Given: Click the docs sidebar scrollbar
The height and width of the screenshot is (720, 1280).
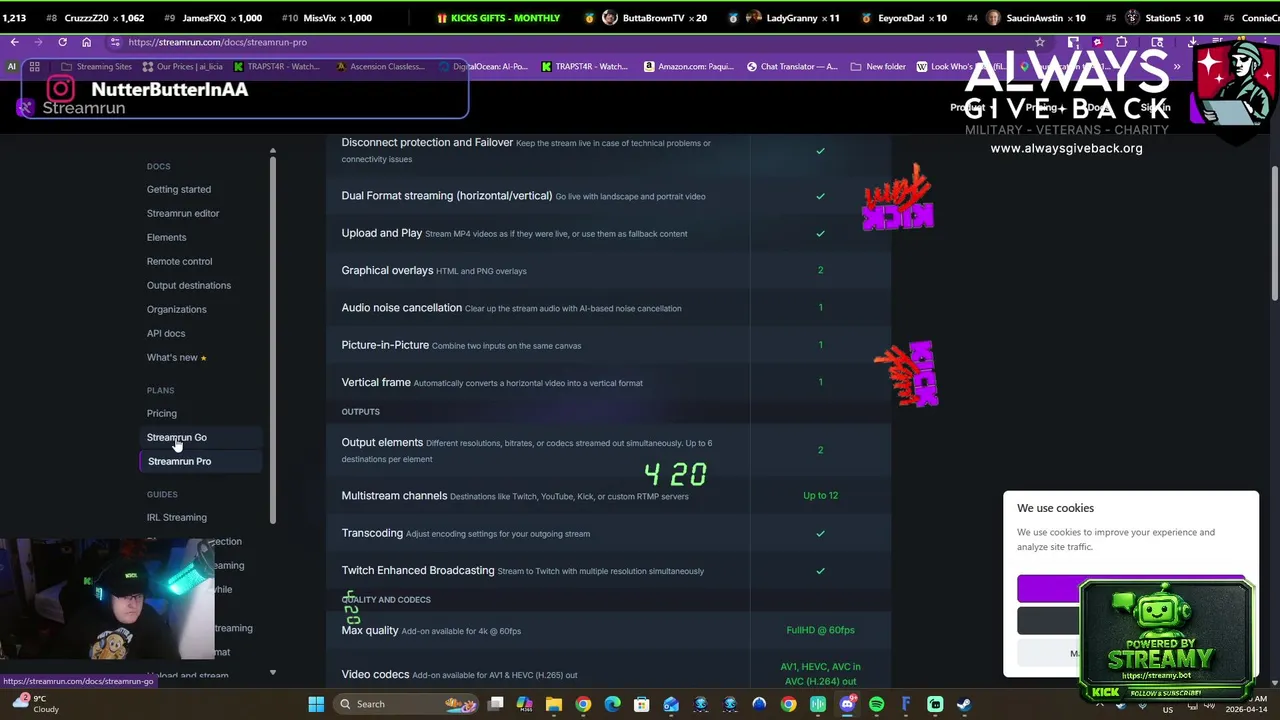Looking at the screenshot, I should pyautogui.click(x=272, y=340).
